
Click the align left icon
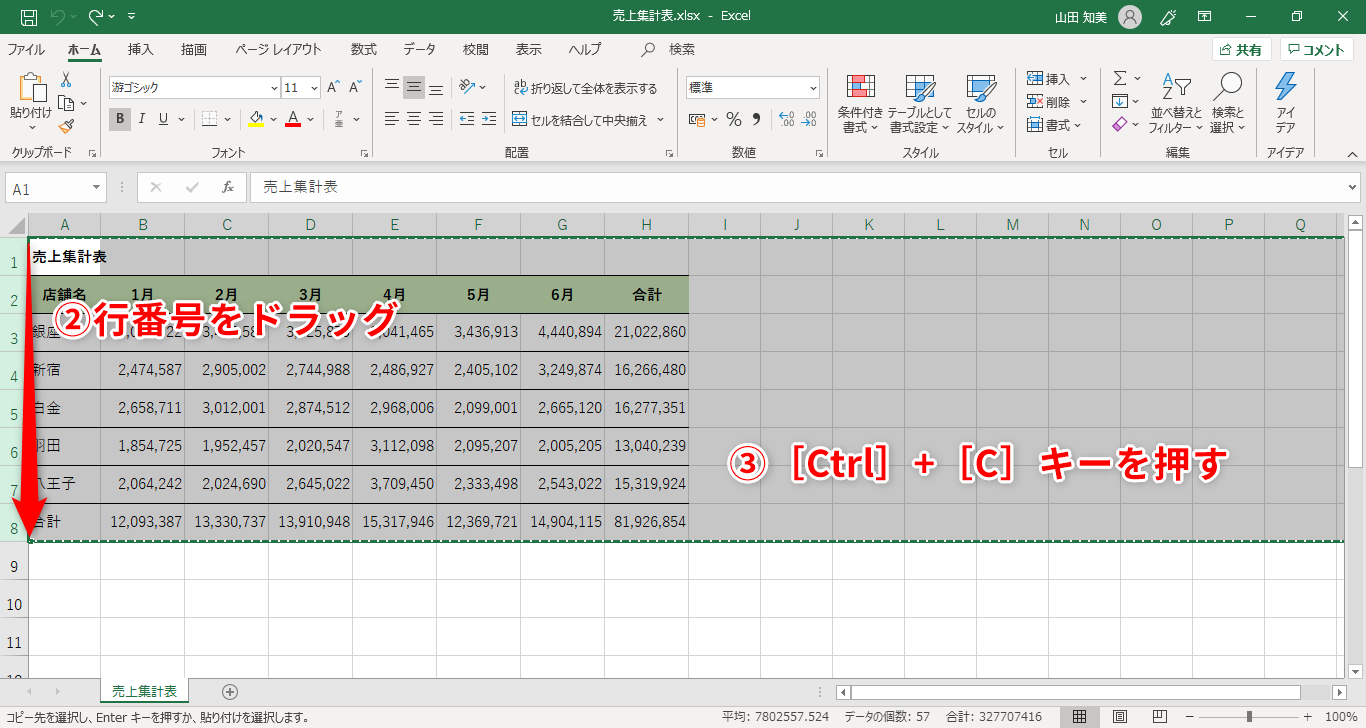[391, 119]
